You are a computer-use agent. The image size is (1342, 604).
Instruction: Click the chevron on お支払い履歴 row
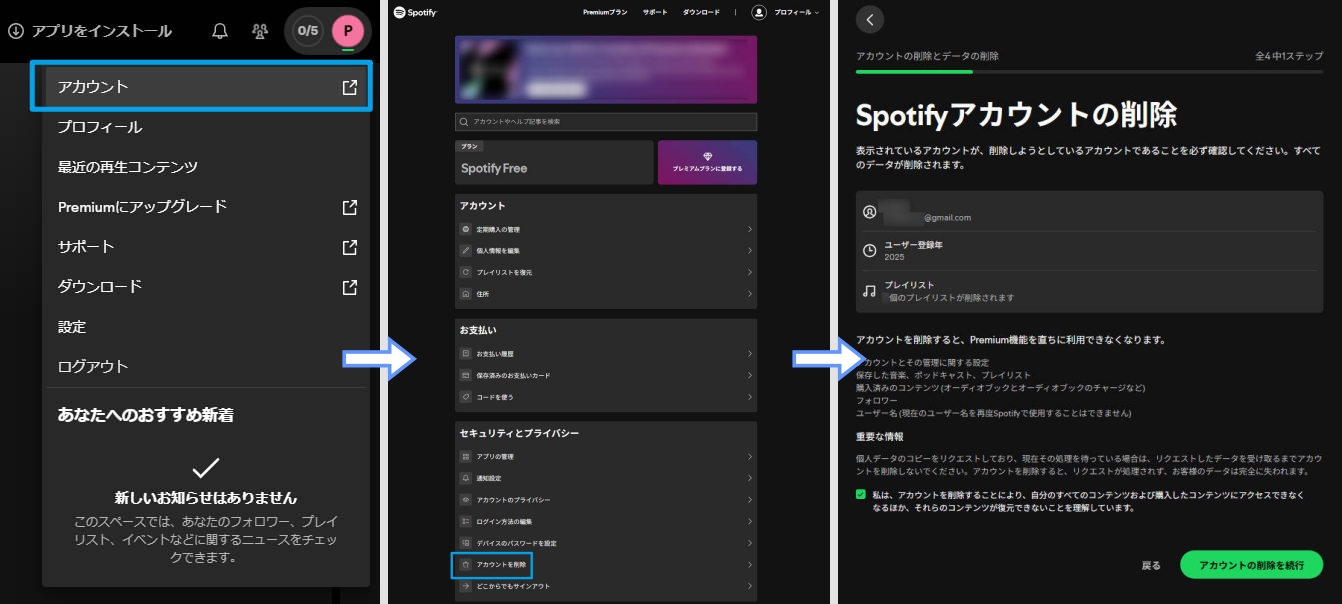[750, 353]
